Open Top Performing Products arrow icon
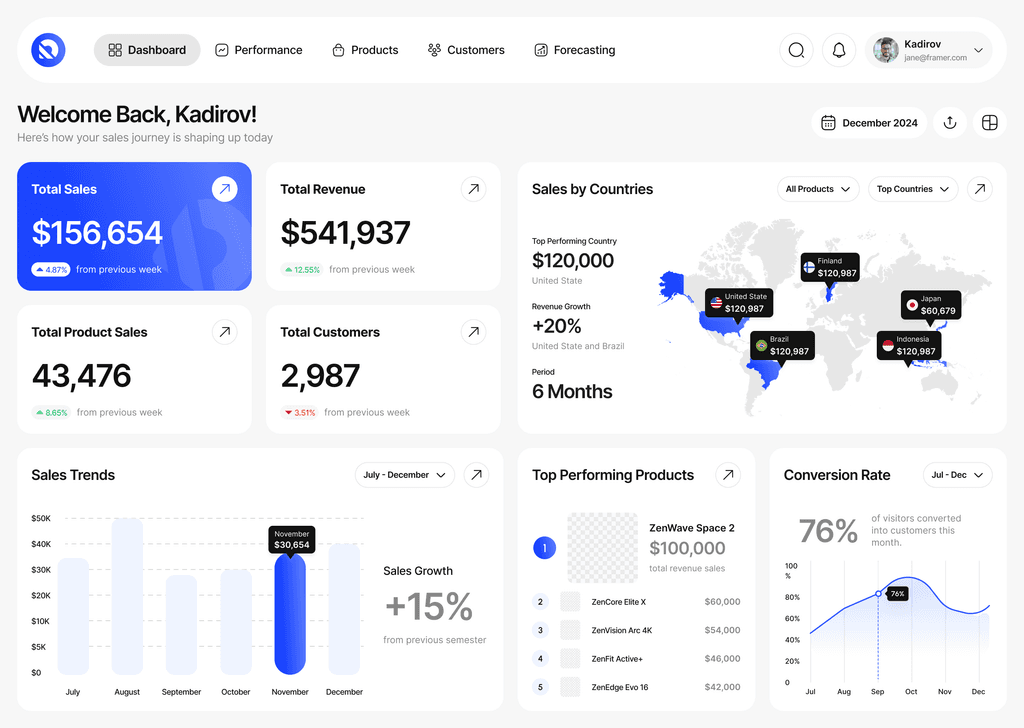 click(x=728, y=475)
